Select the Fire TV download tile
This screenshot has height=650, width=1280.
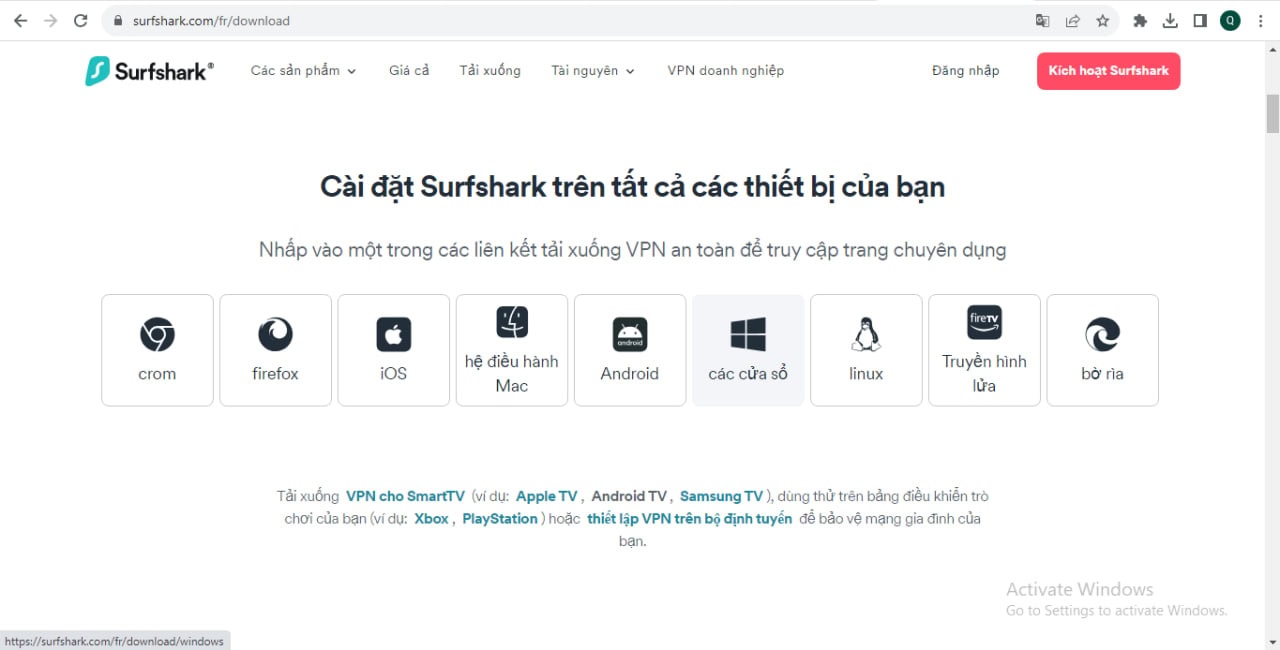coord(984,350)
